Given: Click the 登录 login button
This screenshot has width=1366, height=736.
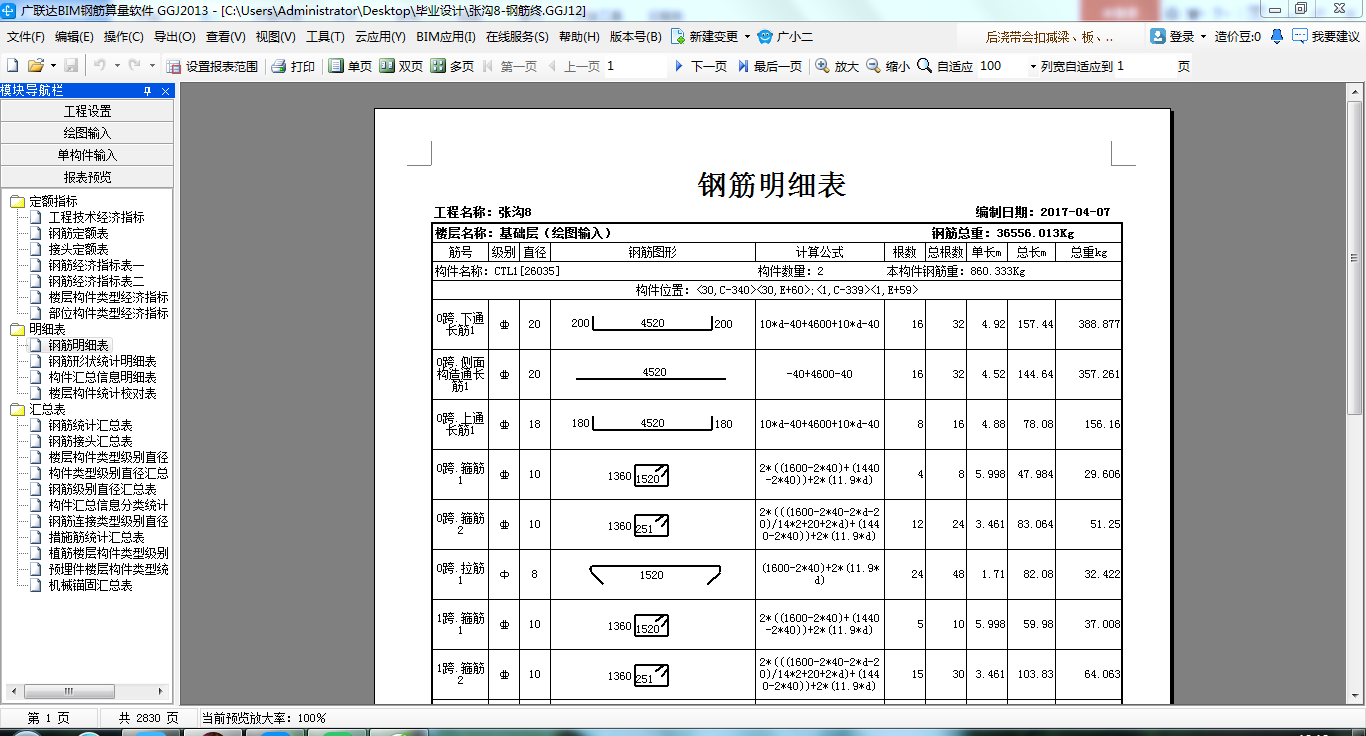Looking at the screenshot, I should coord(1172,37).
